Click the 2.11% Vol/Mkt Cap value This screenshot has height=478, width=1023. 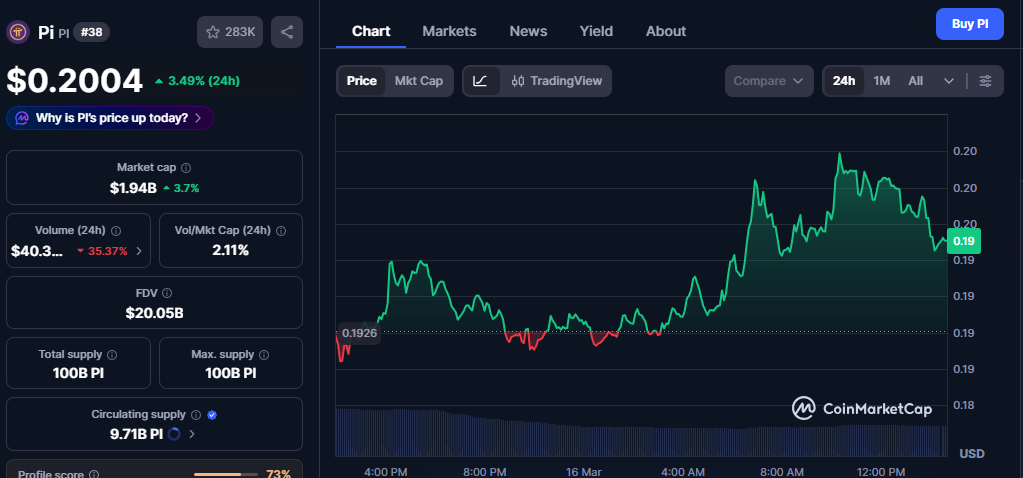(230, 250)
